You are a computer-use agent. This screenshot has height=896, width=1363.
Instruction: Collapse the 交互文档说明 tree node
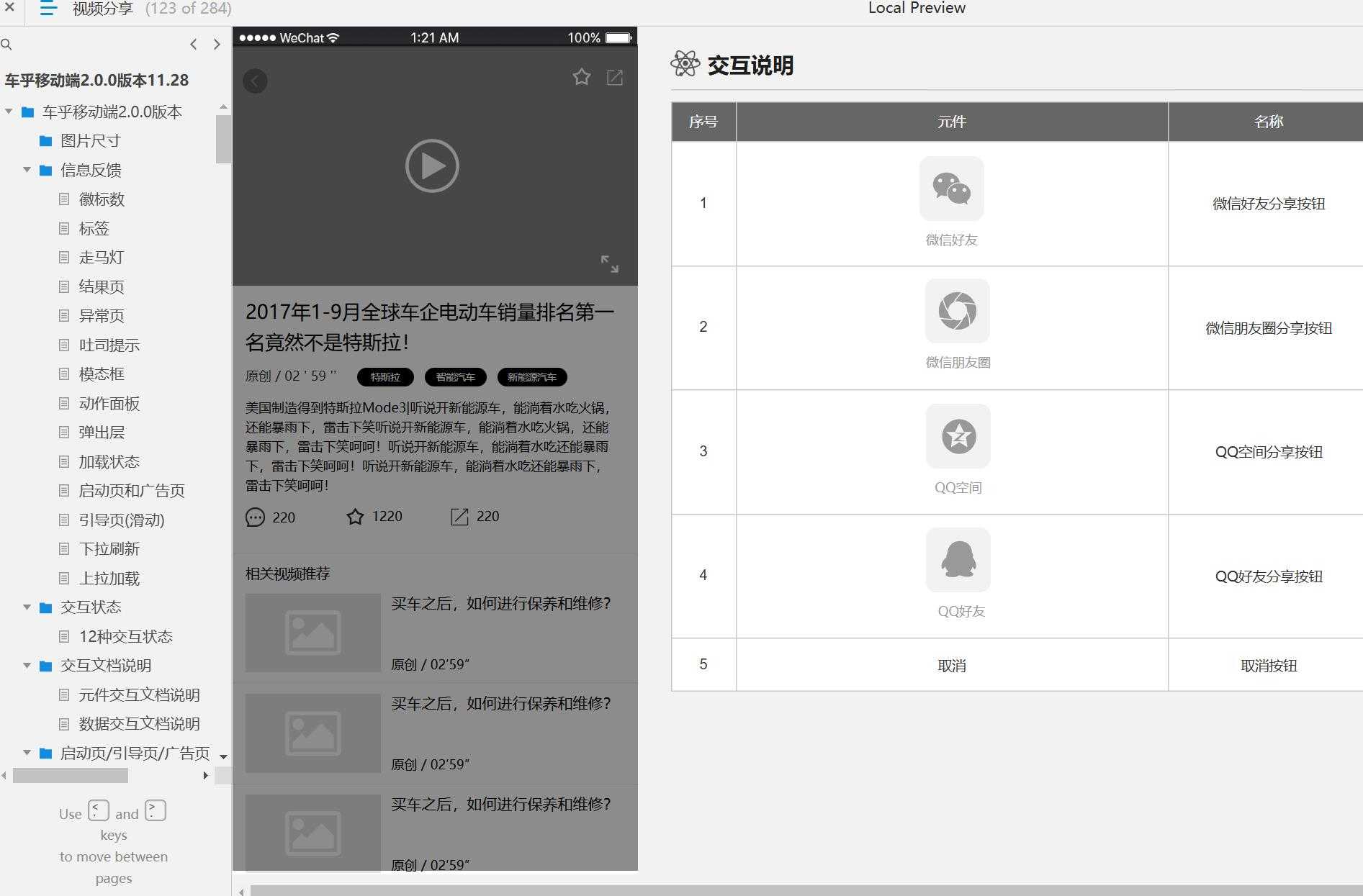pos(27,666)
